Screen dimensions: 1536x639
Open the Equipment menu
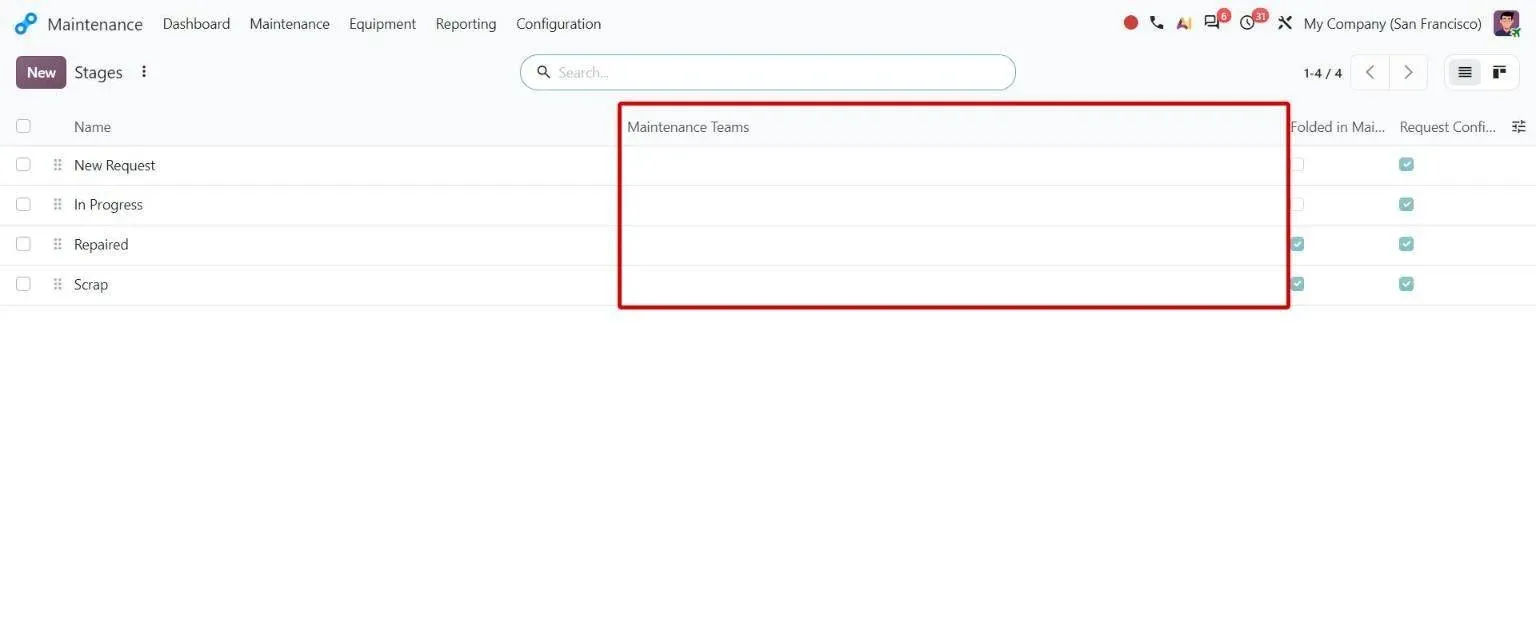point(382,23)
